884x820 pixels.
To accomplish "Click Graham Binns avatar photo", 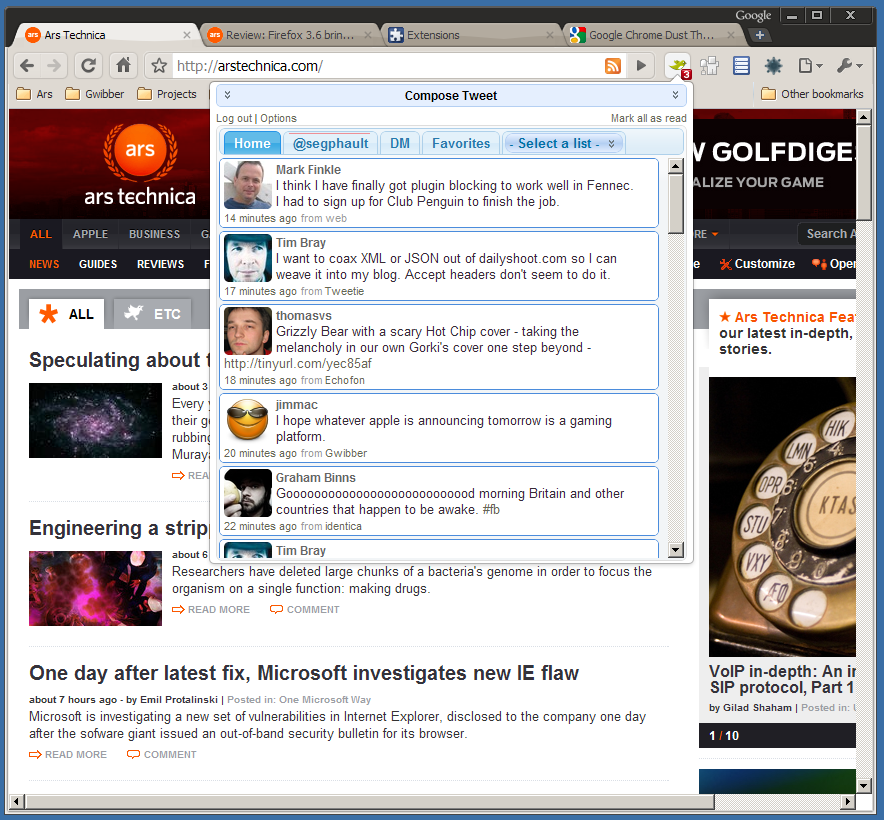I will (247, 493).
